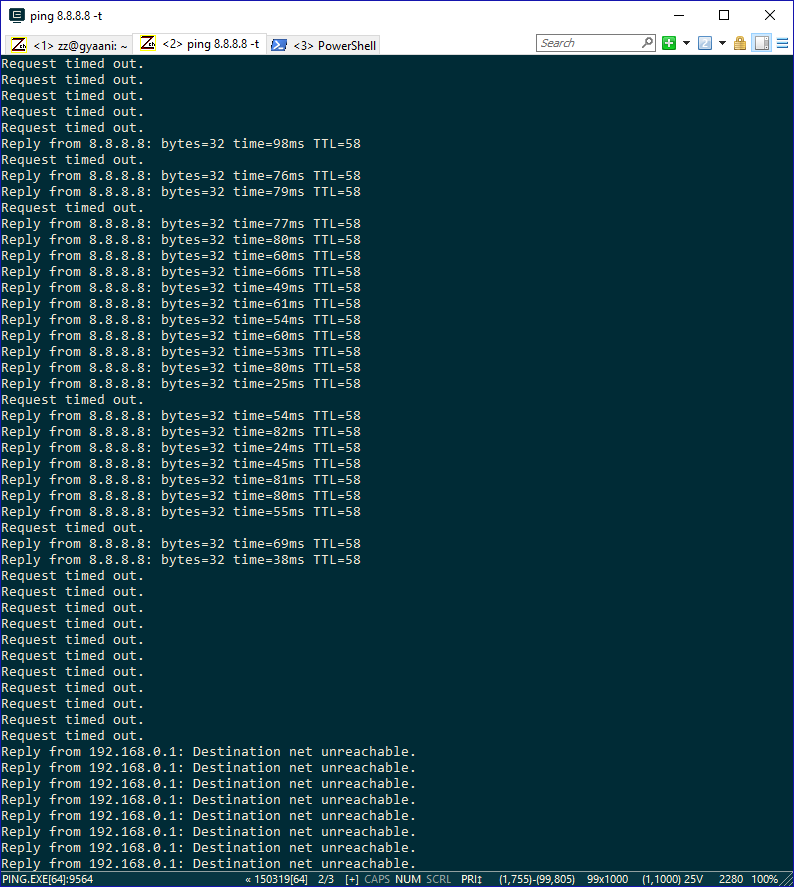Select the ping 8.8.8.8 -t tab
The width and height of the screenshot is (794, 887).
[200, 44]
